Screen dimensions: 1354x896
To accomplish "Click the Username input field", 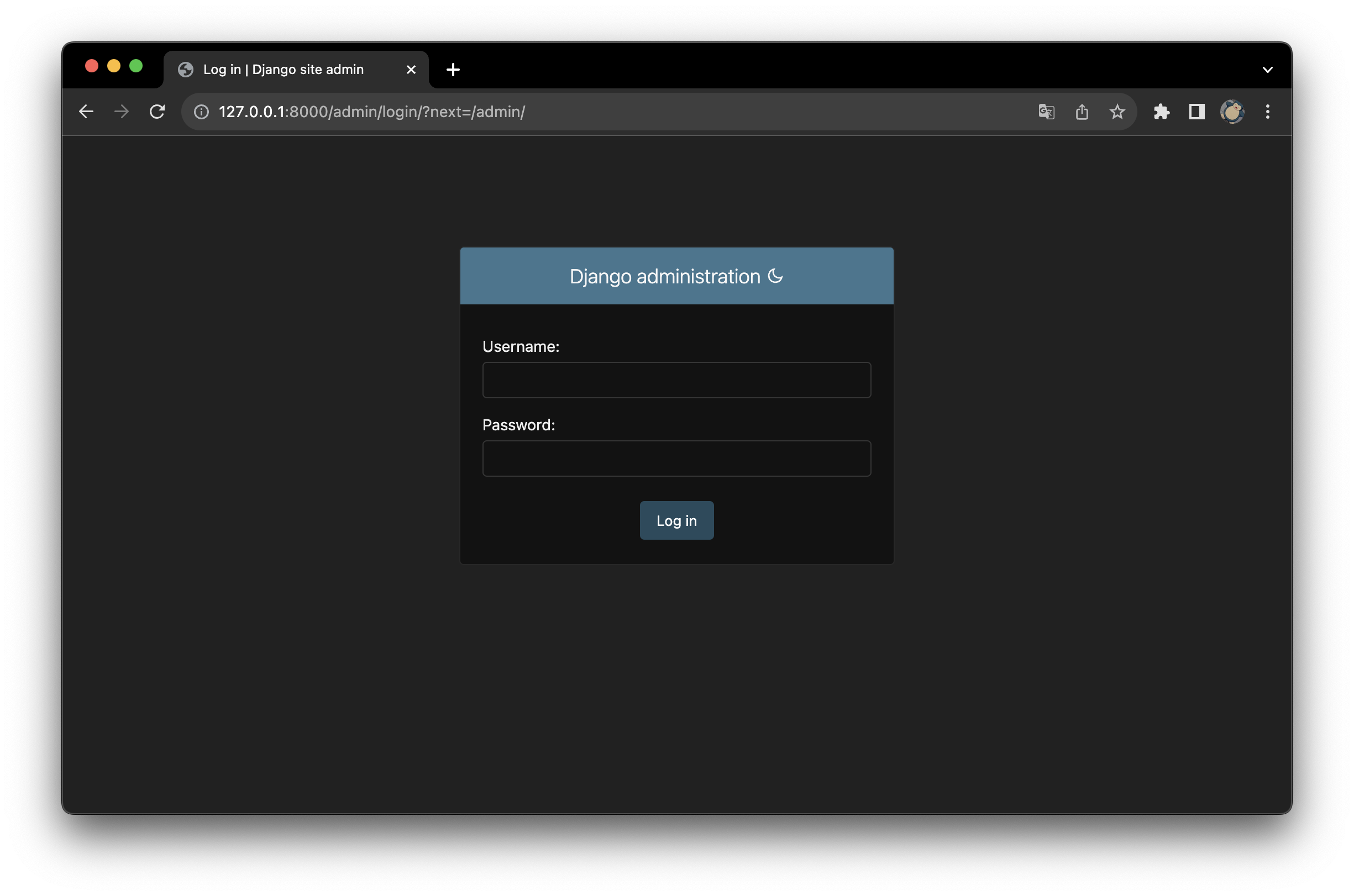I will pyautogui.click(x=676, y=380).
